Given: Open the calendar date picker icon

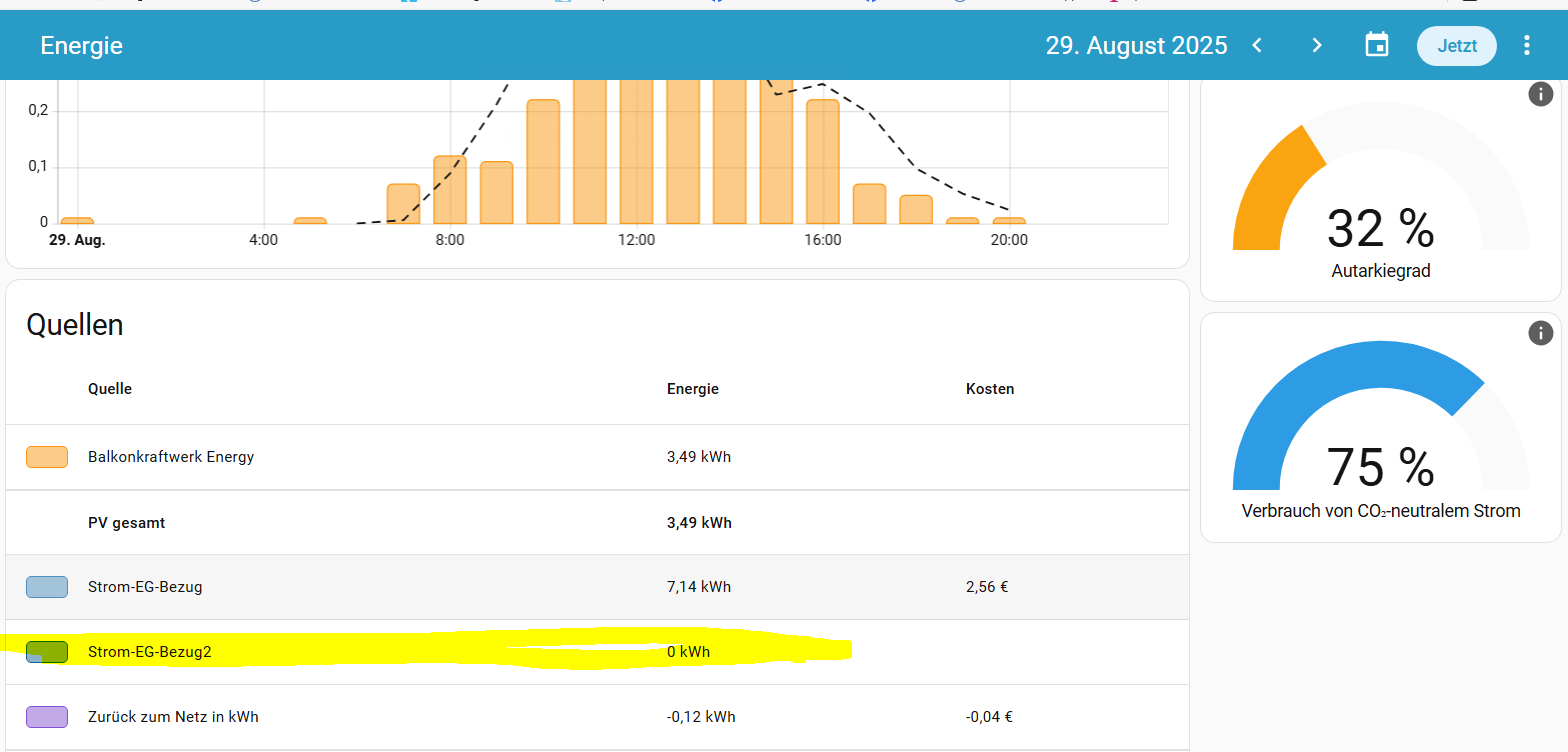Looking at the screenshot, I should click(1377, 45).
